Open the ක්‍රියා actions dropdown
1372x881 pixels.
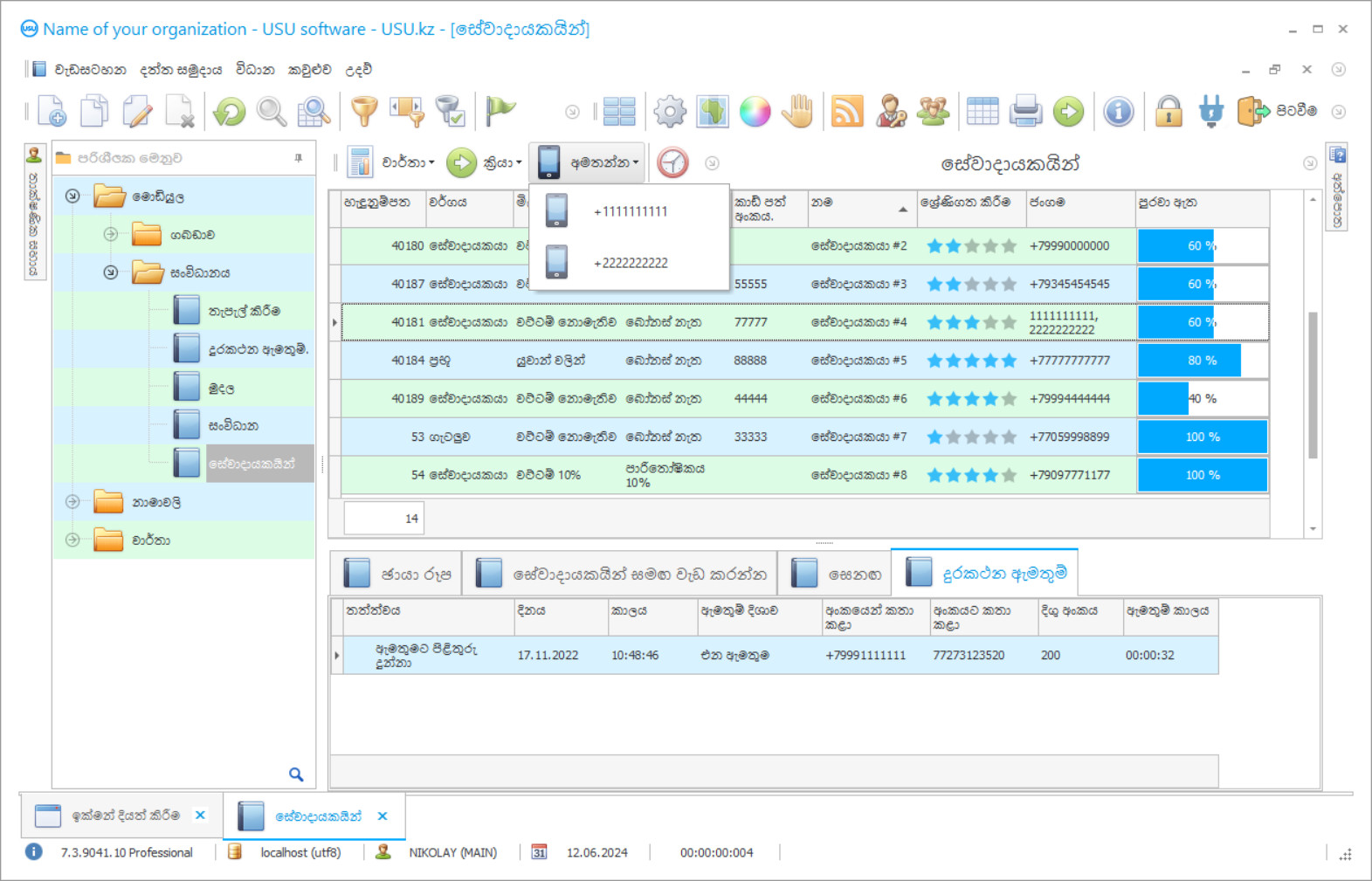(x=501, y=163)
